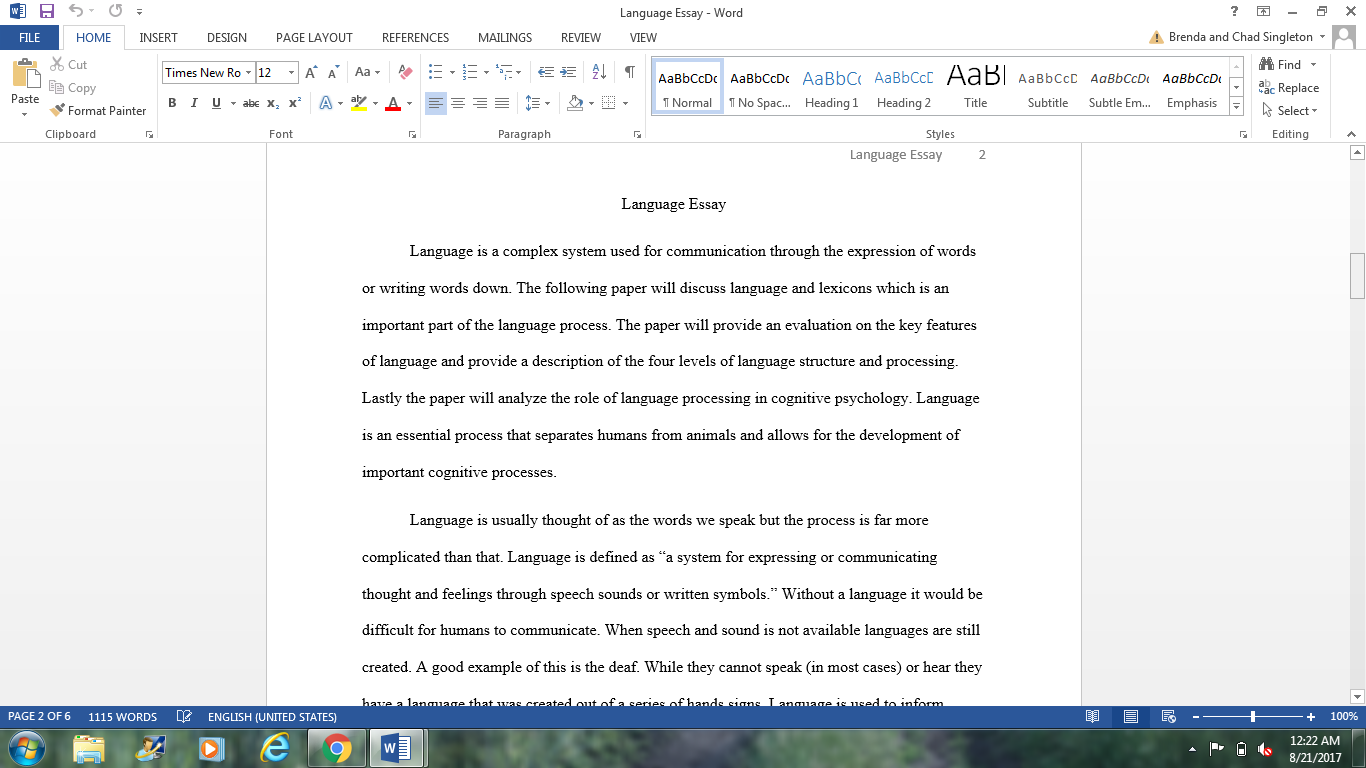Switch to the REFERENCES ribbon tab
This screenshot has height=768, width=1366.
(415, 37)
